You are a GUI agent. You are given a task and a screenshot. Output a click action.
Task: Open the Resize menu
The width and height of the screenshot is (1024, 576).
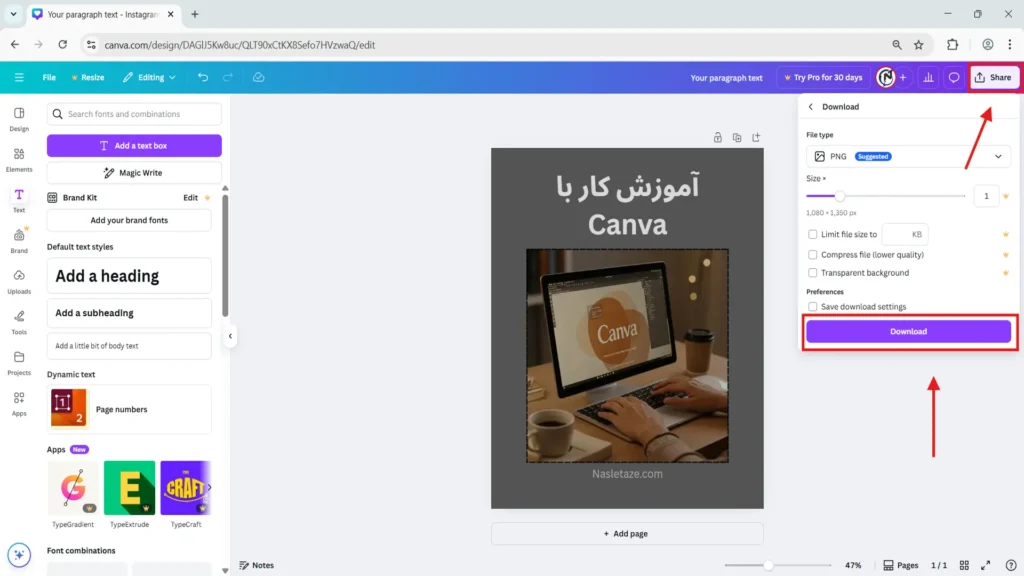tap(88, 77)
